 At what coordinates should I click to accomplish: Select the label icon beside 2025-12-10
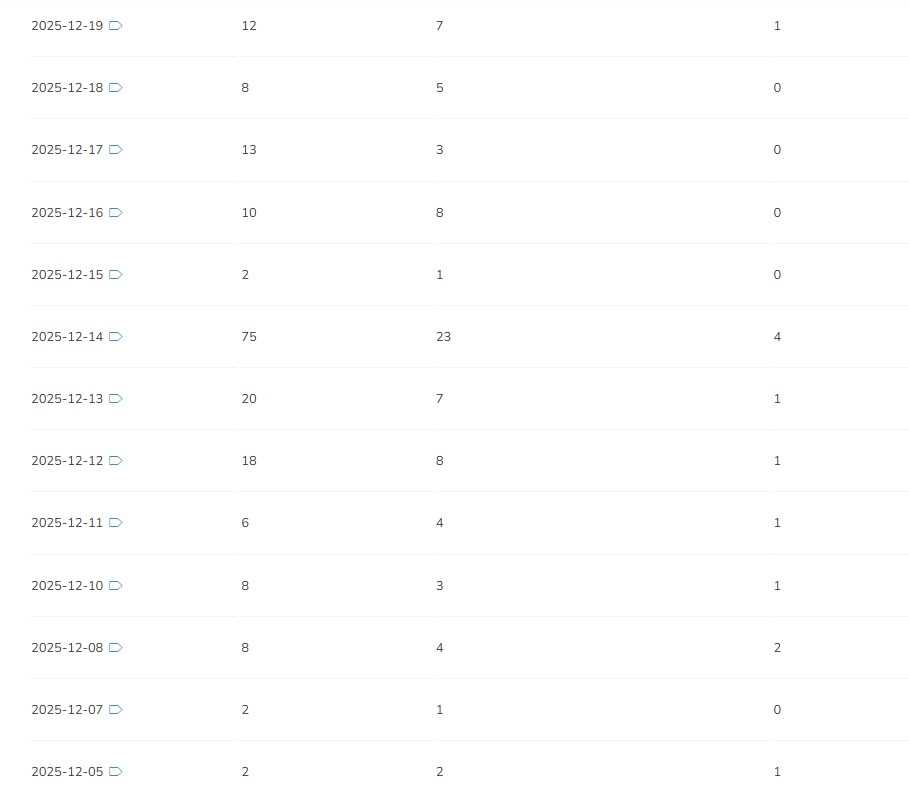pyautogui.click(x=116, y=586)
